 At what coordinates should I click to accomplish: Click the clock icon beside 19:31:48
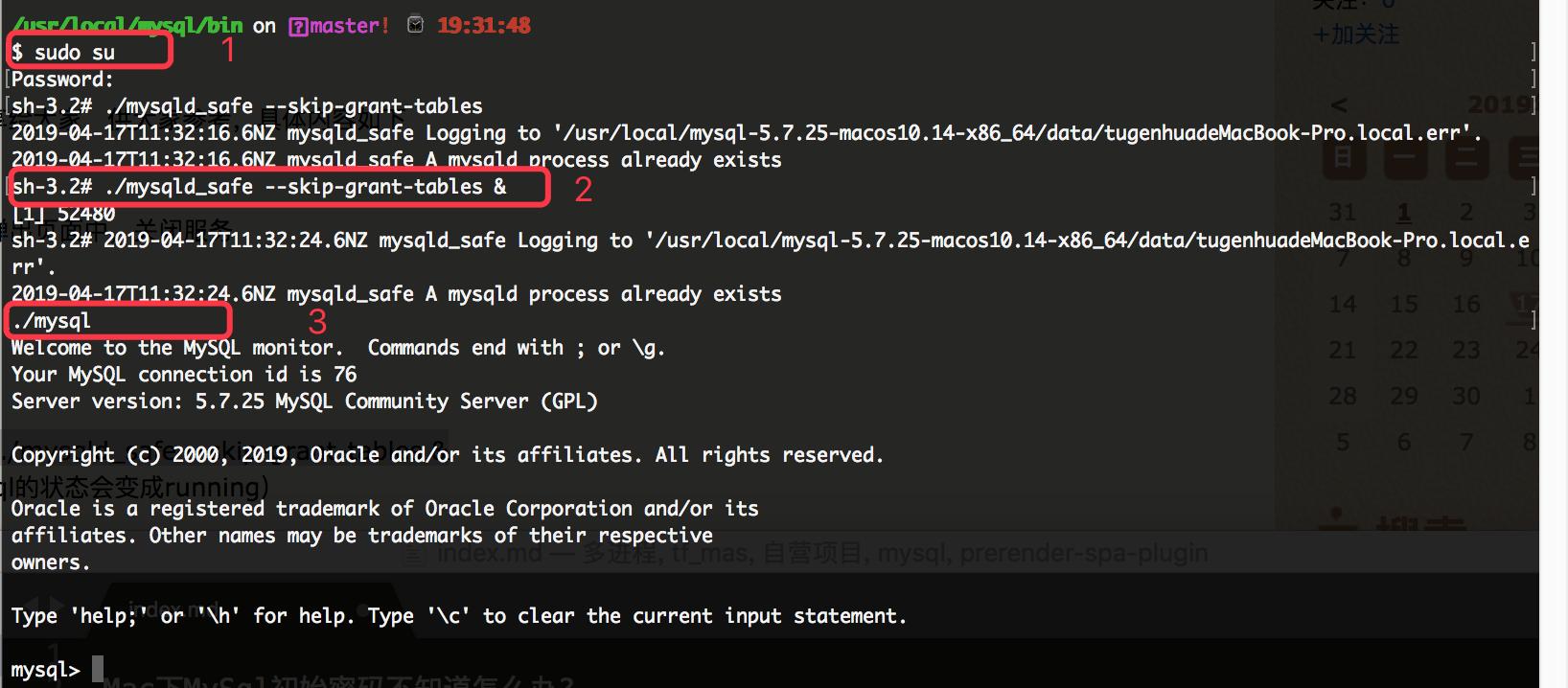point(415,25)
